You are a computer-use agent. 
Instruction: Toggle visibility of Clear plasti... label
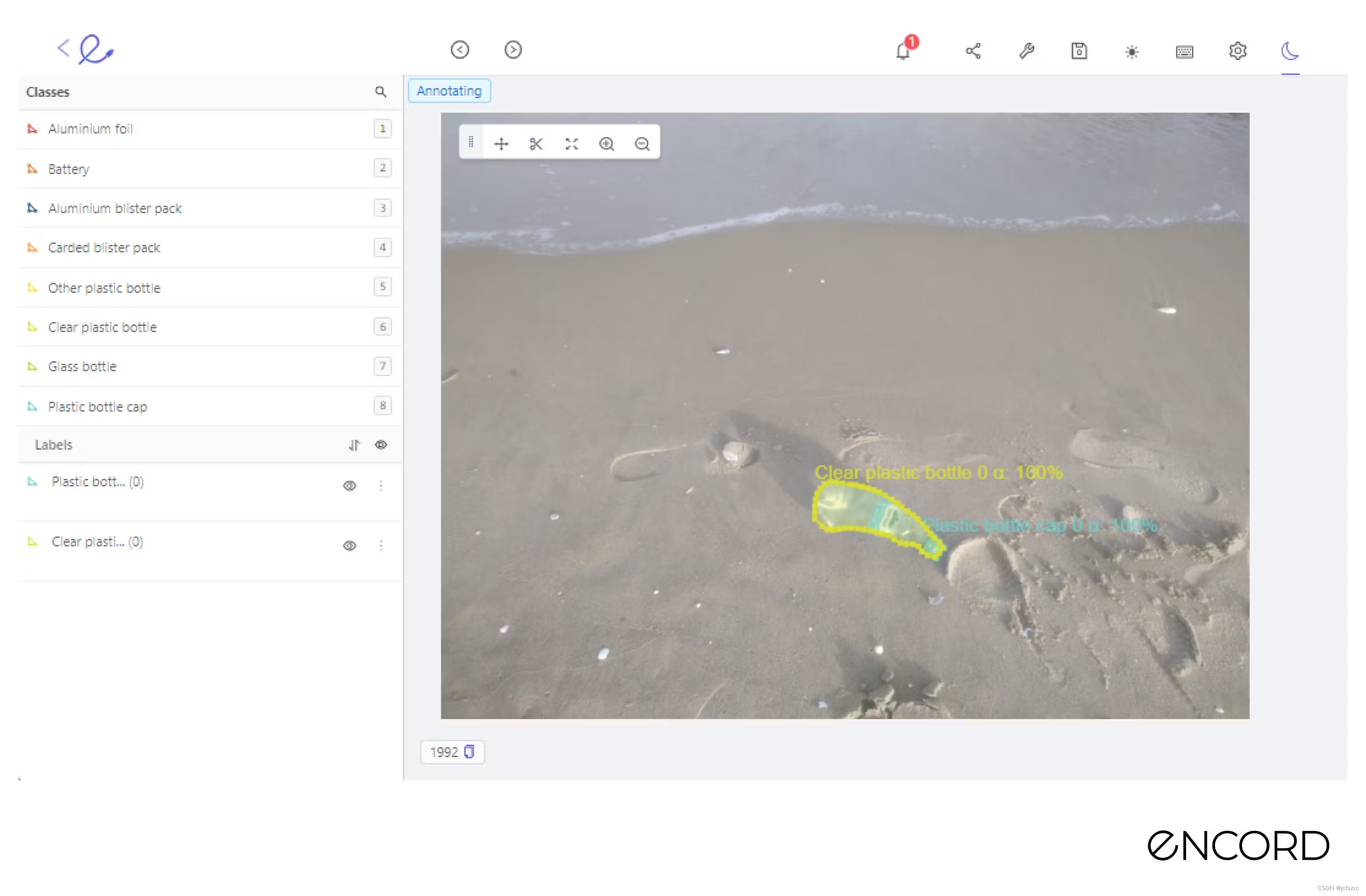(350, 546)
